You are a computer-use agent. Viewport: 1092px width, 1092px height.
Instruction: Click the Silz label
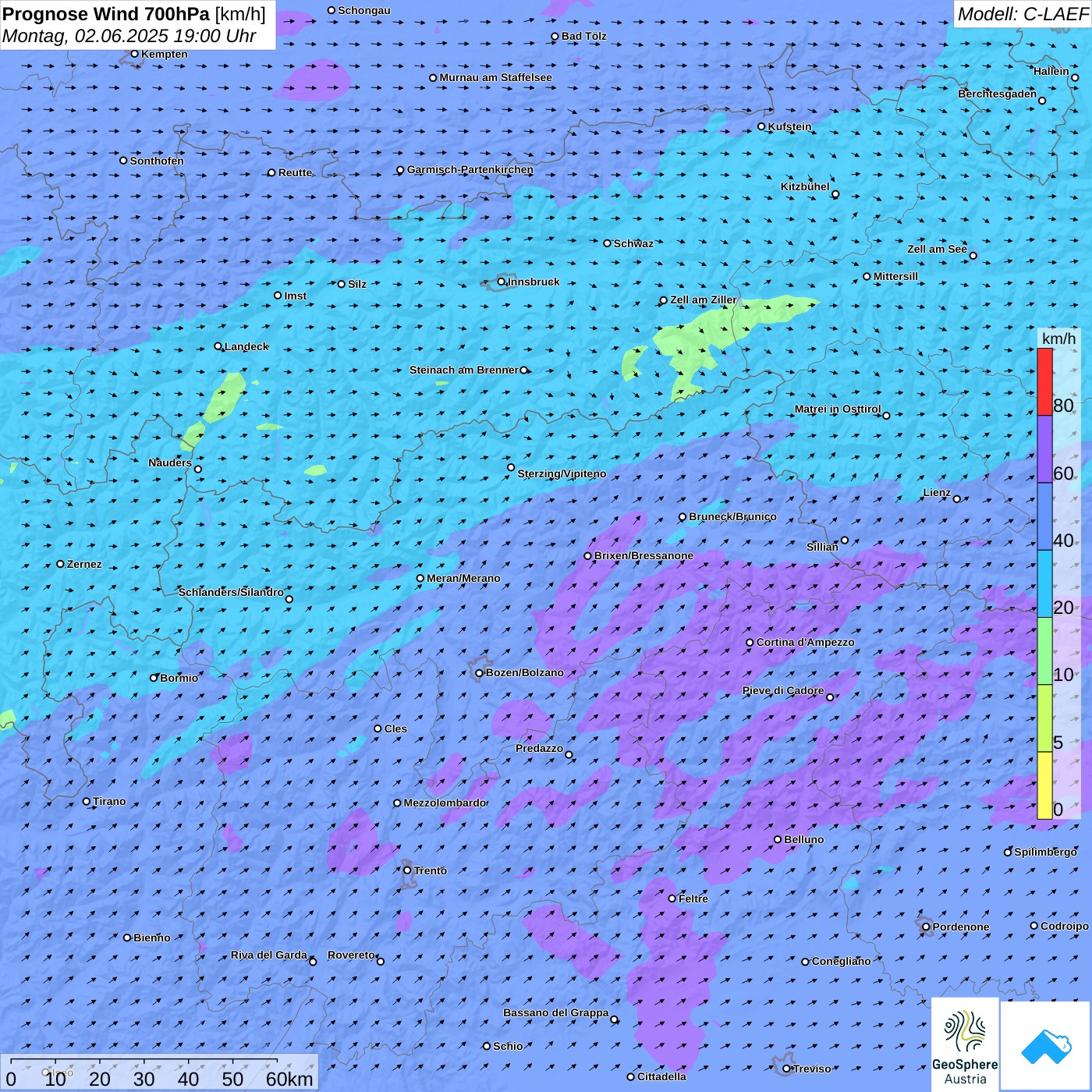pyautogui.click(x=357, y=284)
